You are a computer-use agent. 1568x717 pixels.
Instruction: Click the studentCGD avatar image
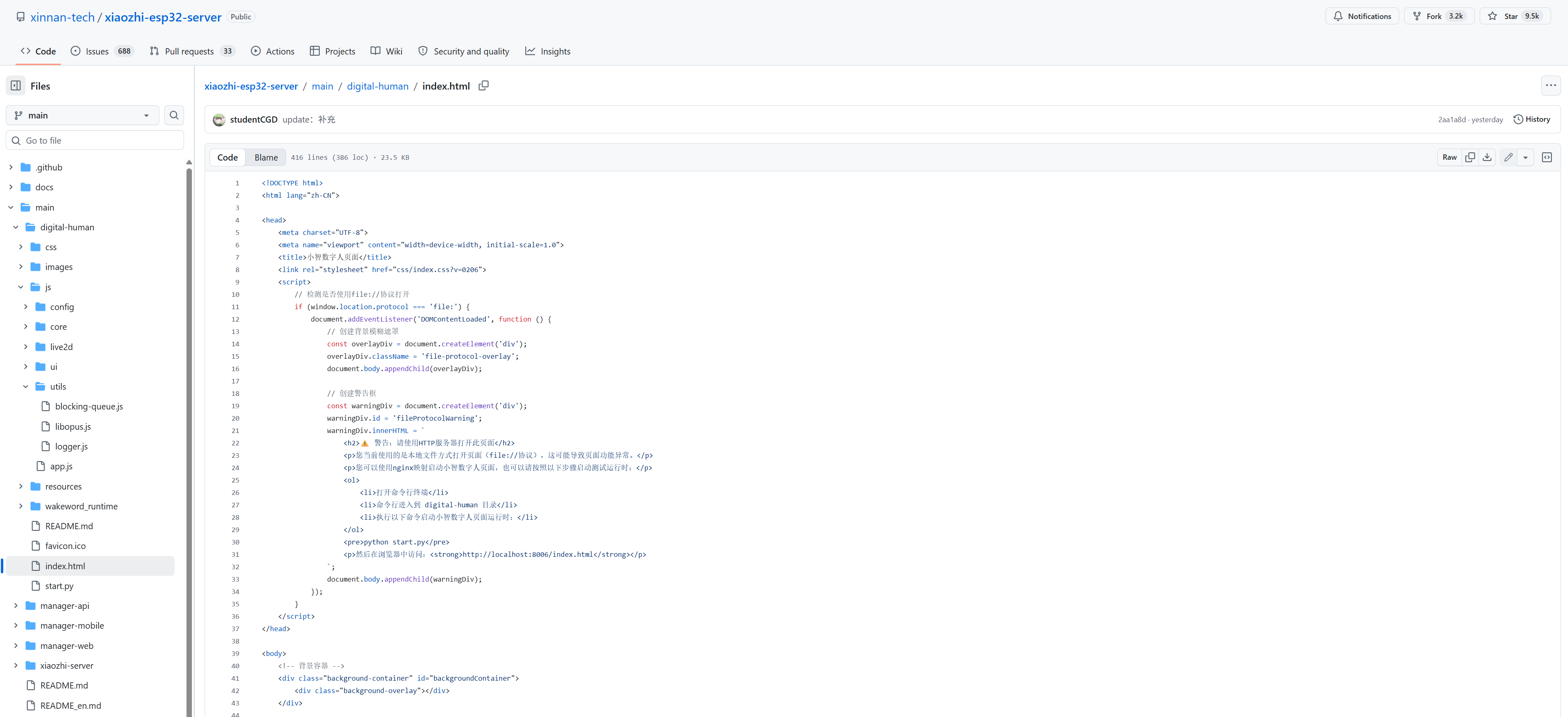(219, 120)
